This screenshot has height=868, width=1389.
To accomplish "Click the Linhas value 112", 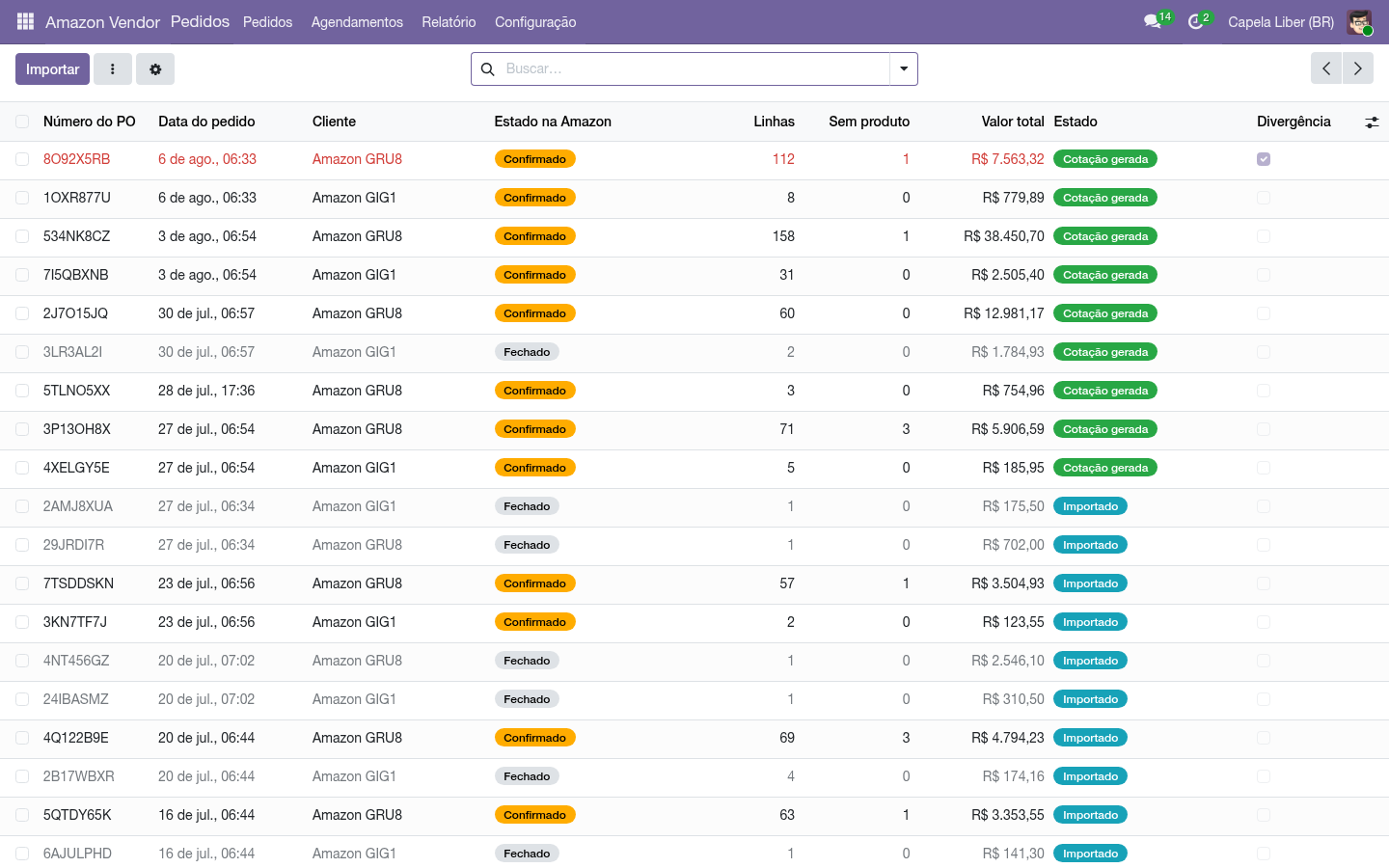I will 783,159.
